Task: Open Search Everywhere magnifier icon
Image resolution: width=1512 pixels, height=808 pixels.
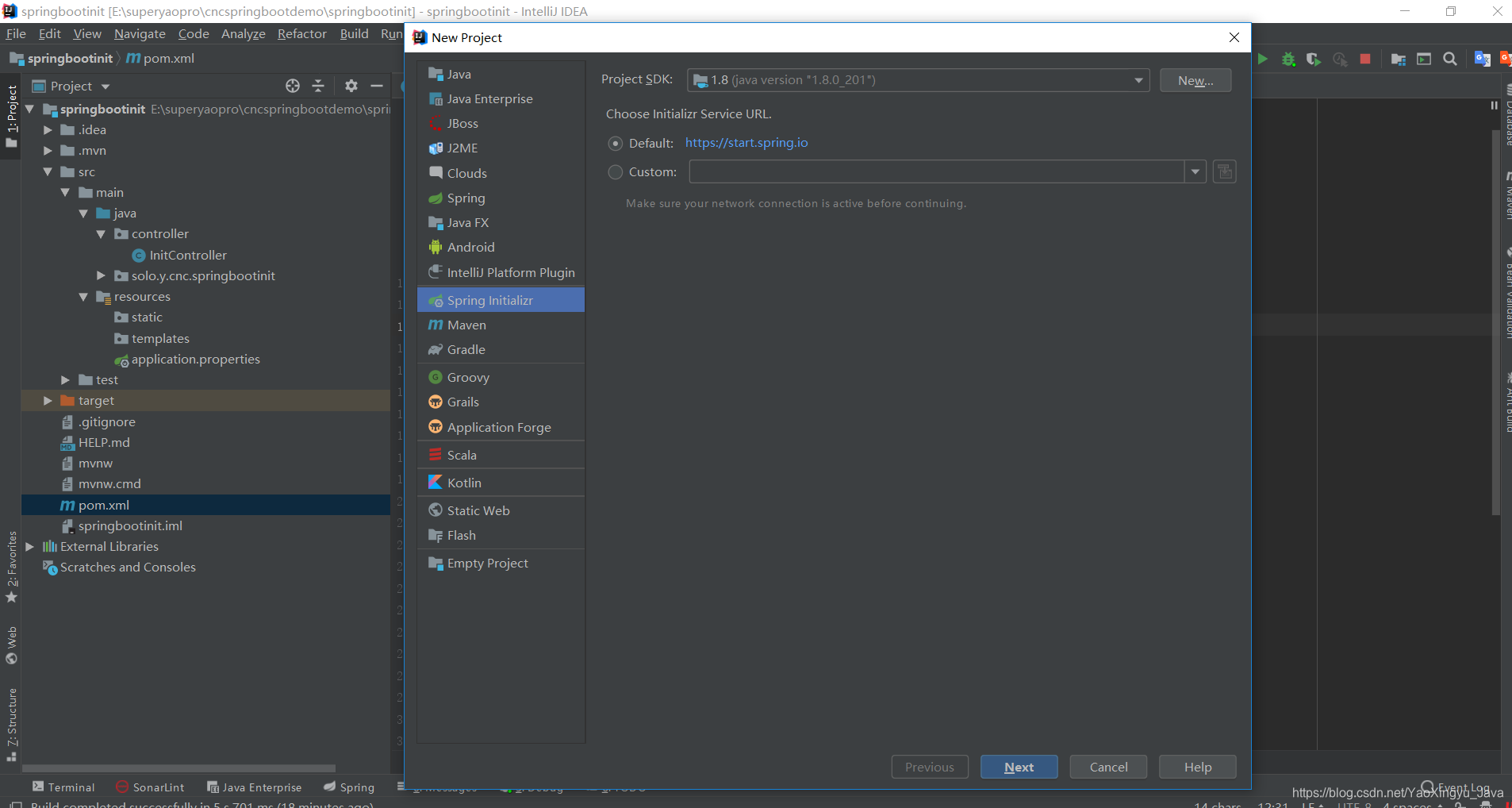Action: (x=1450, y=59)
